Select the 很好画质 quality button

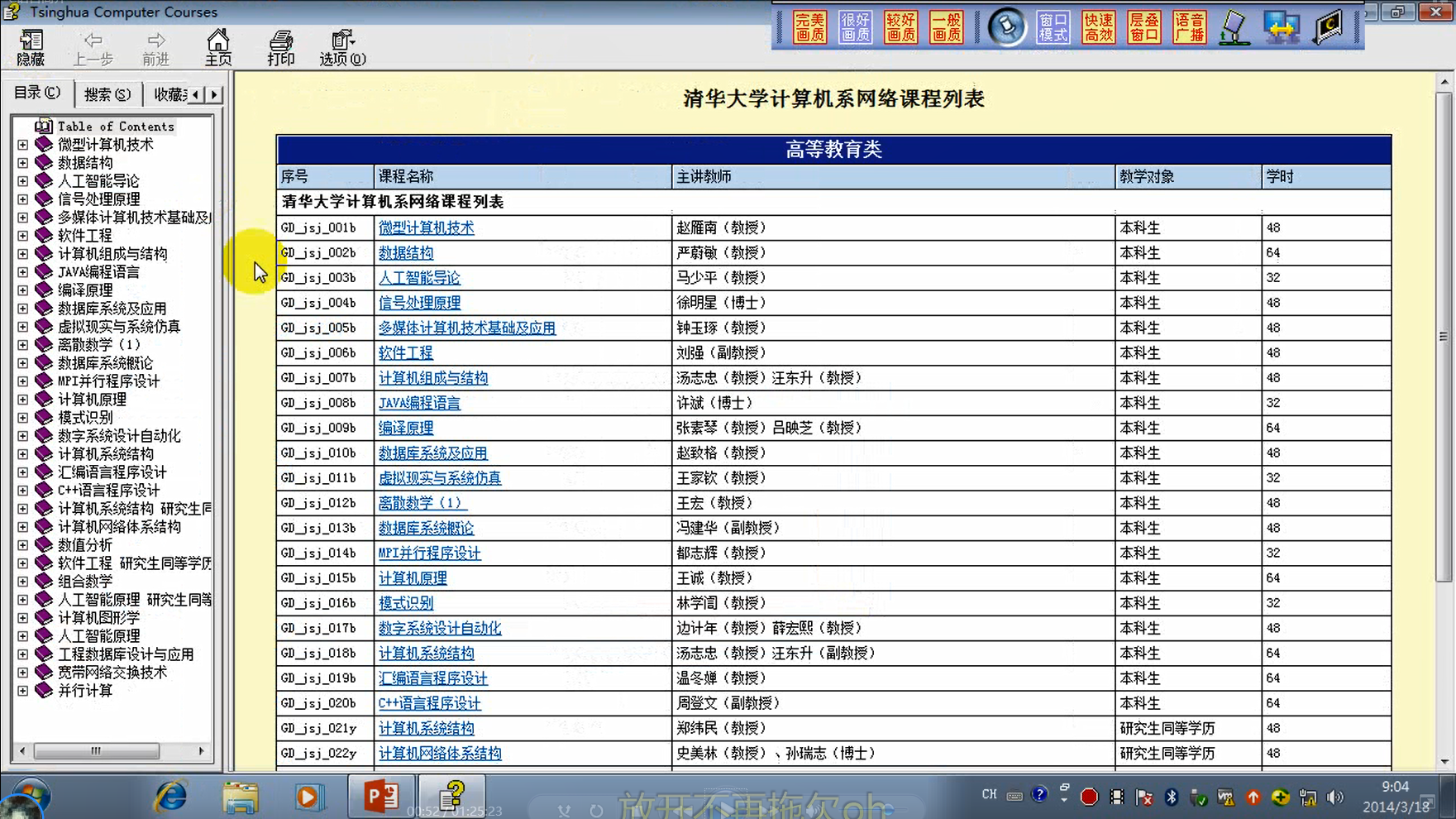[855, 27]
